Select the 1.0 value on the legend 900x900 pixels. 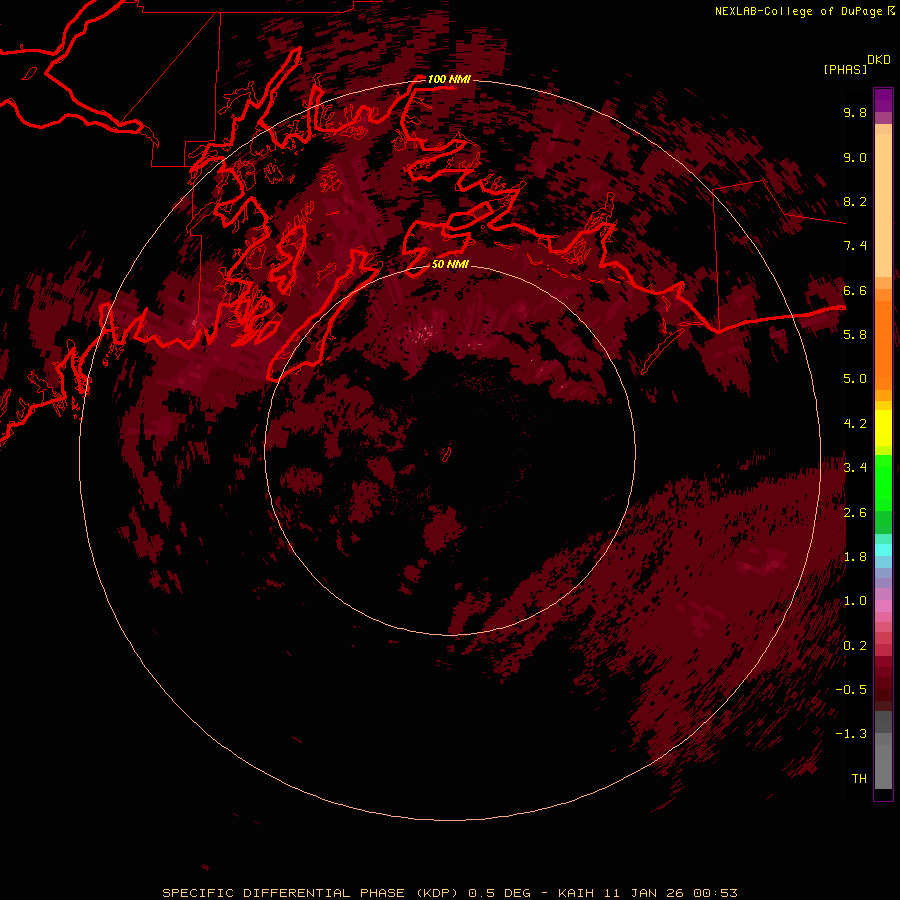[855, 601]
